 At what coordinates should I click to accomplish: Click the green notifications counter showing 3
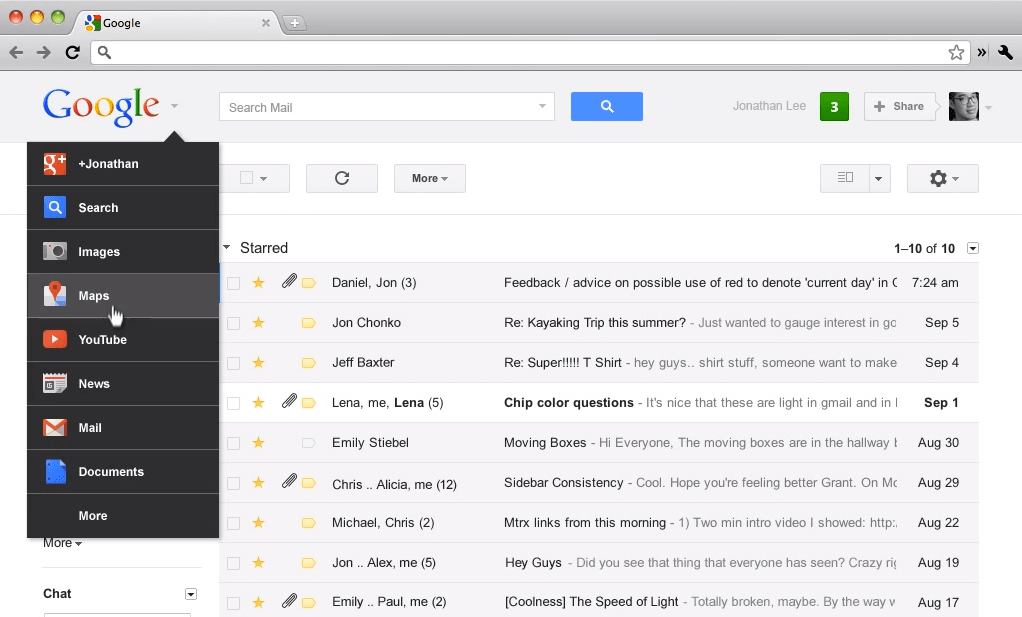(834, 107)
